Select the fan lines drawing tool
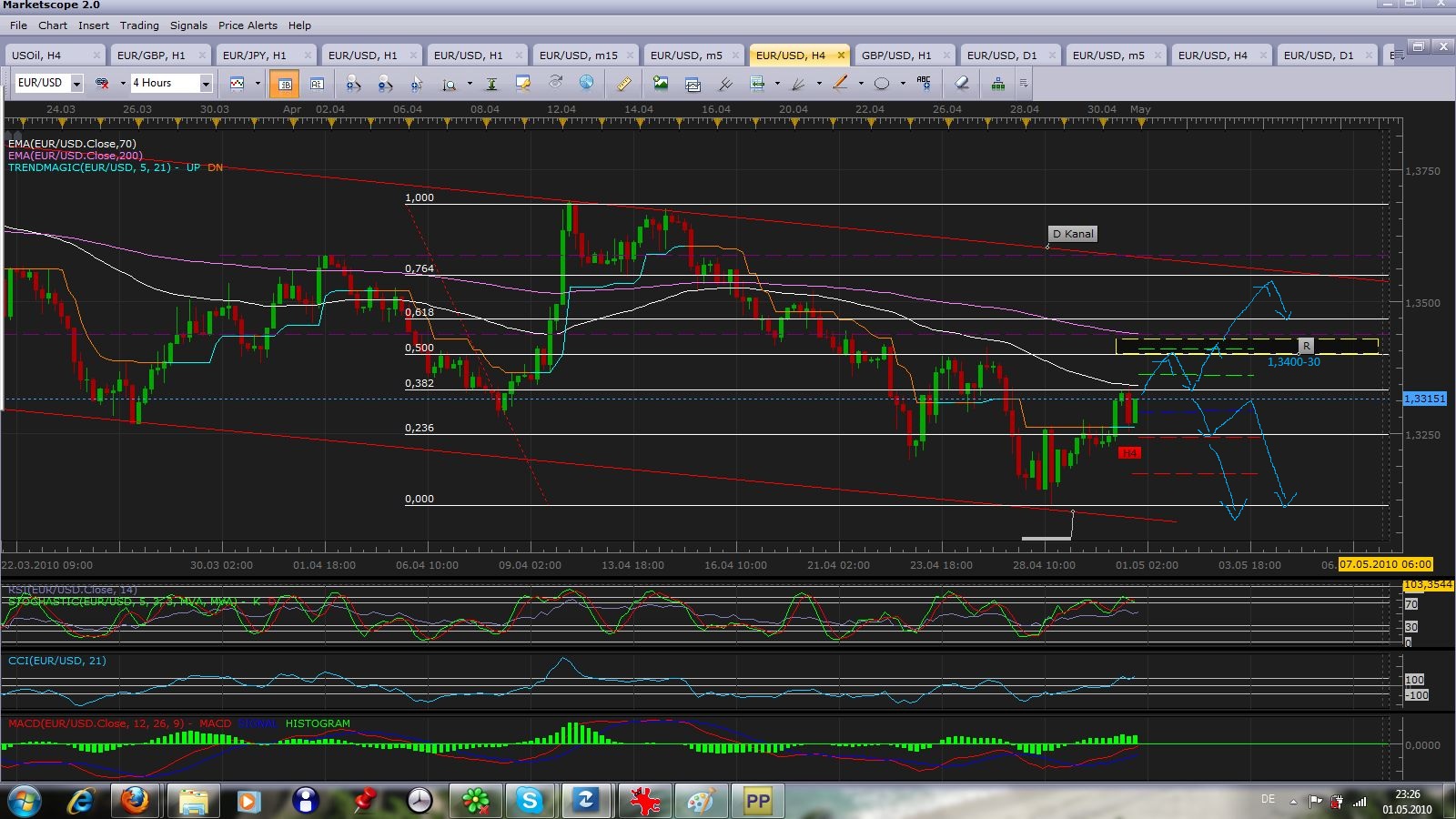The image size is (1456, 819). [799, 84]
